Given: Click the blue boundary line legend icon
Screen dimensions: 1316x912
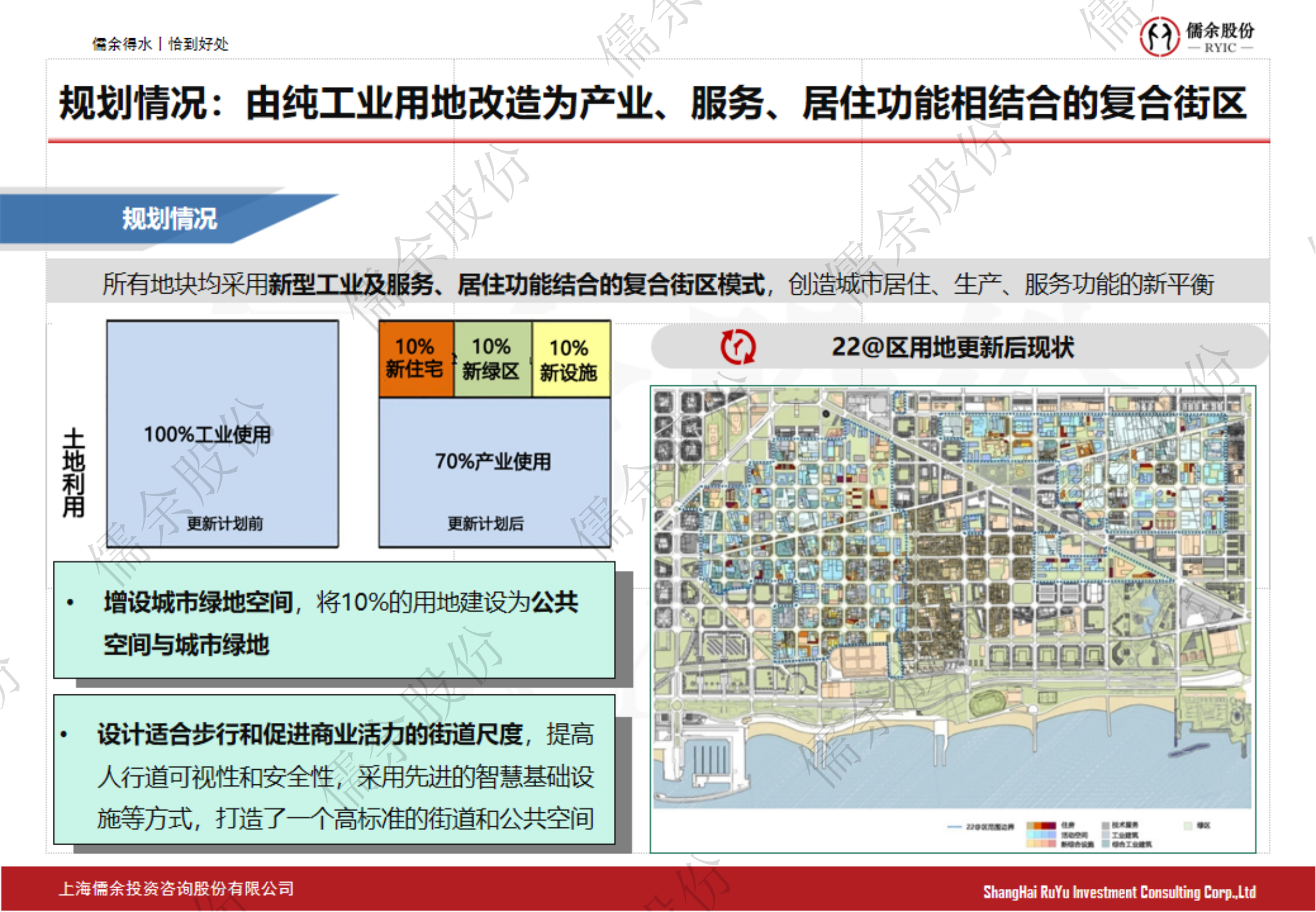Looking at the screenshot, I should point(954,827).
